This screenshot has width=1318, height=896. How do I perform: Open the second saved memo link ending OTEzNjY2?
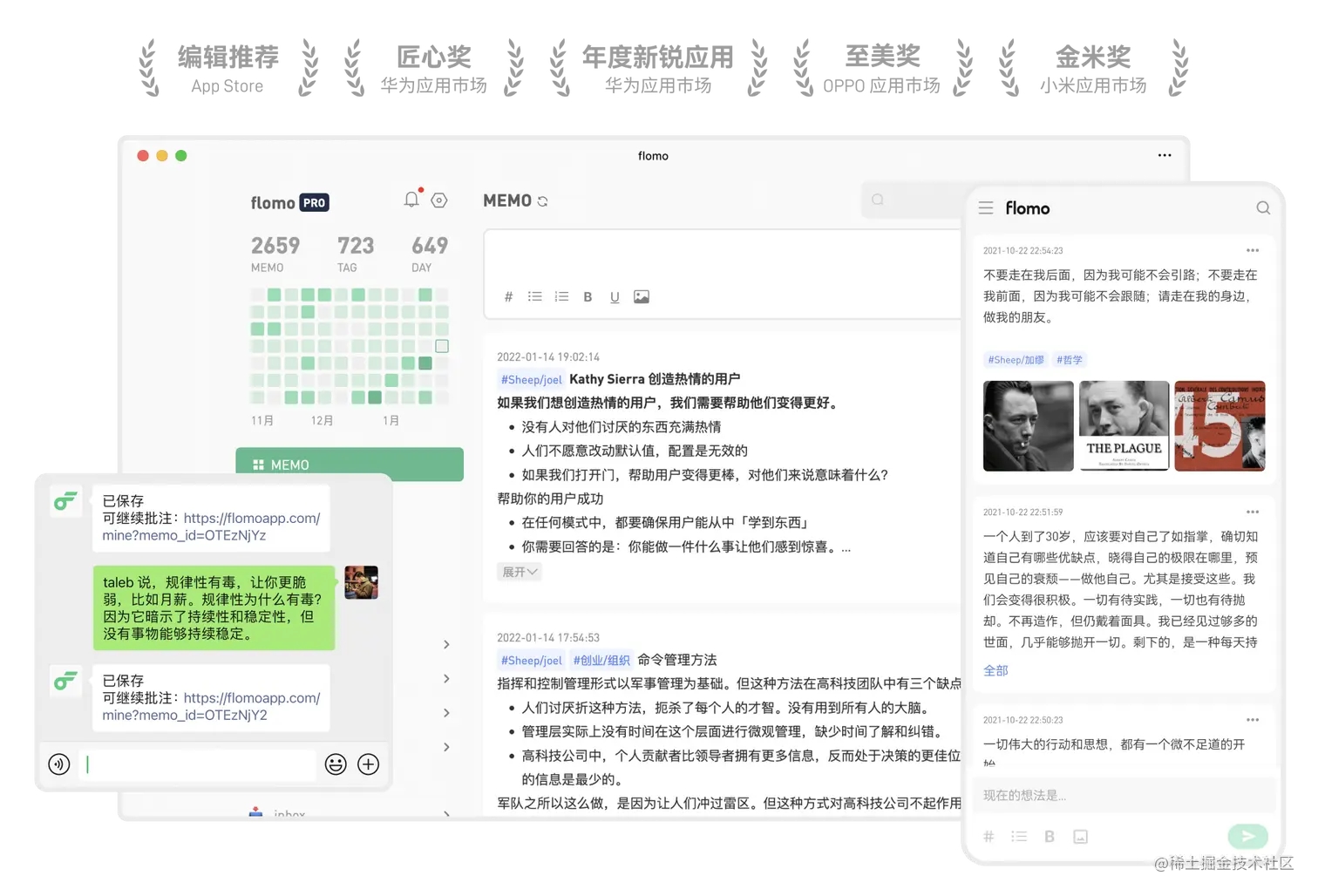coord(211,706)
